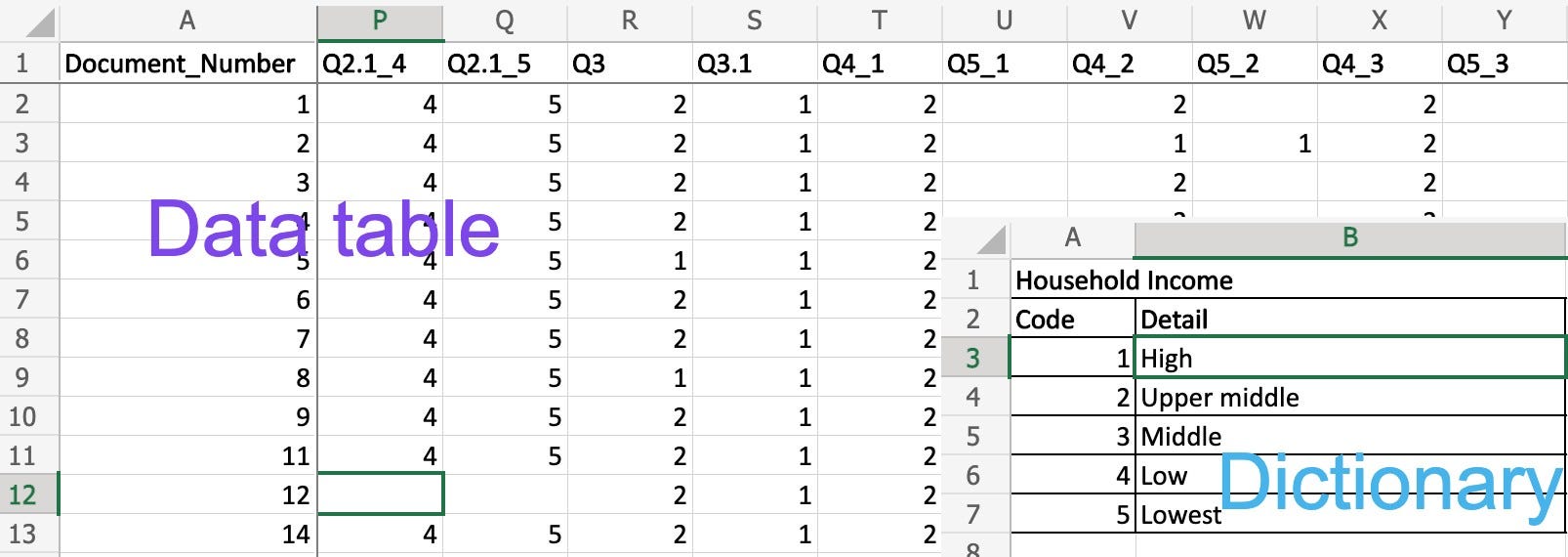The width and height of the screenshot is (1568, 557).
Task: Click the Q2.1_4 header cell
Action: (380, 64)
